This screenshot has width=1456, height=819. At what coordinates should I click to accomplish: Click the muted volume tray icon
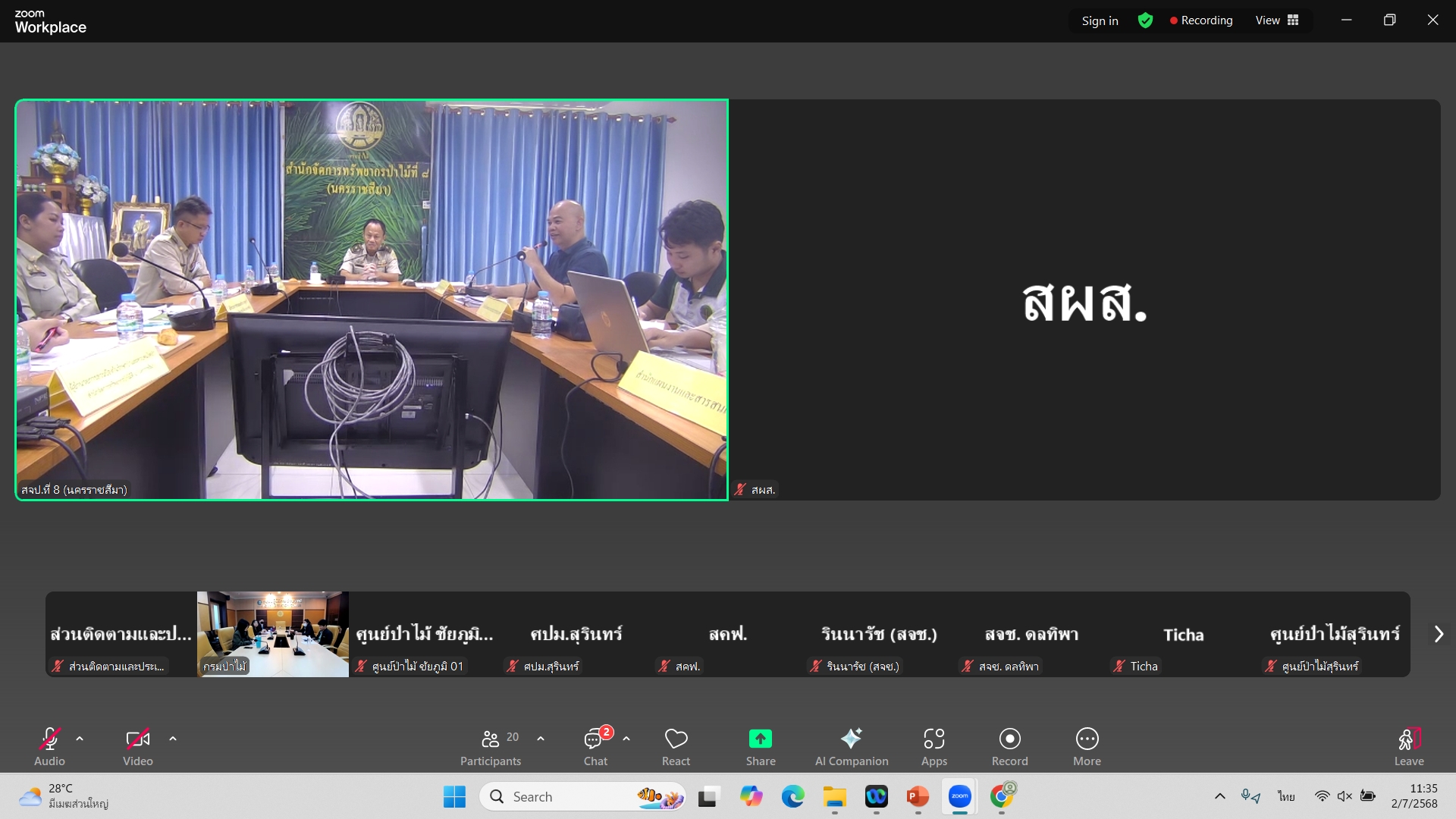[1345, 796]
